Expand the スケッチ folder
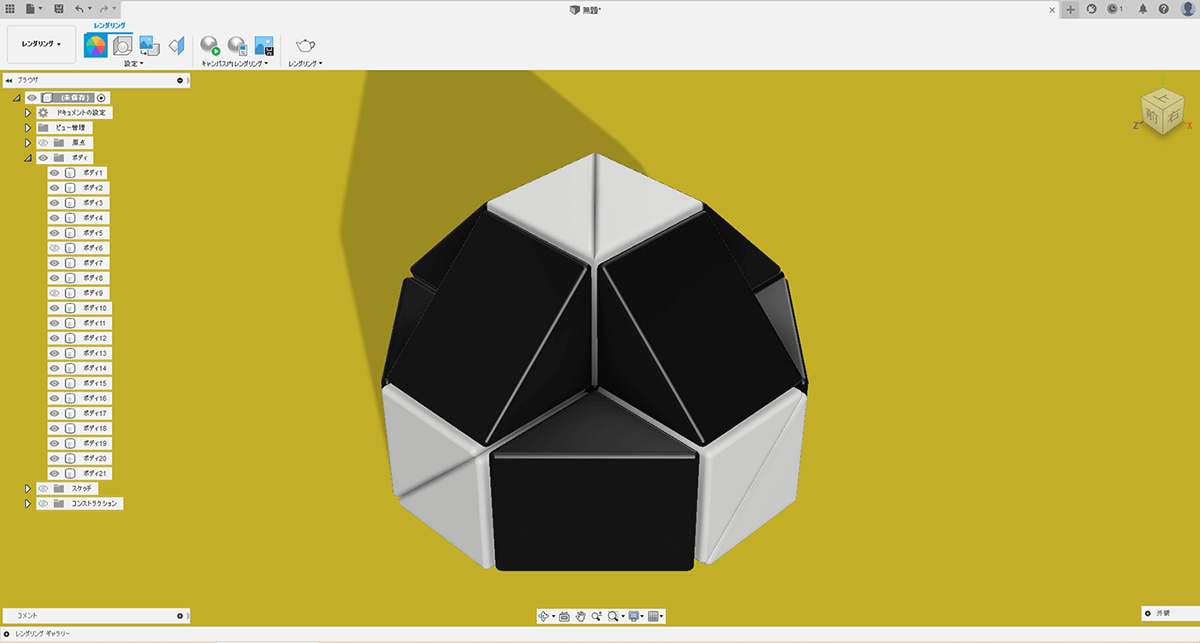The image size is (1200, 643). pos(28,488)
